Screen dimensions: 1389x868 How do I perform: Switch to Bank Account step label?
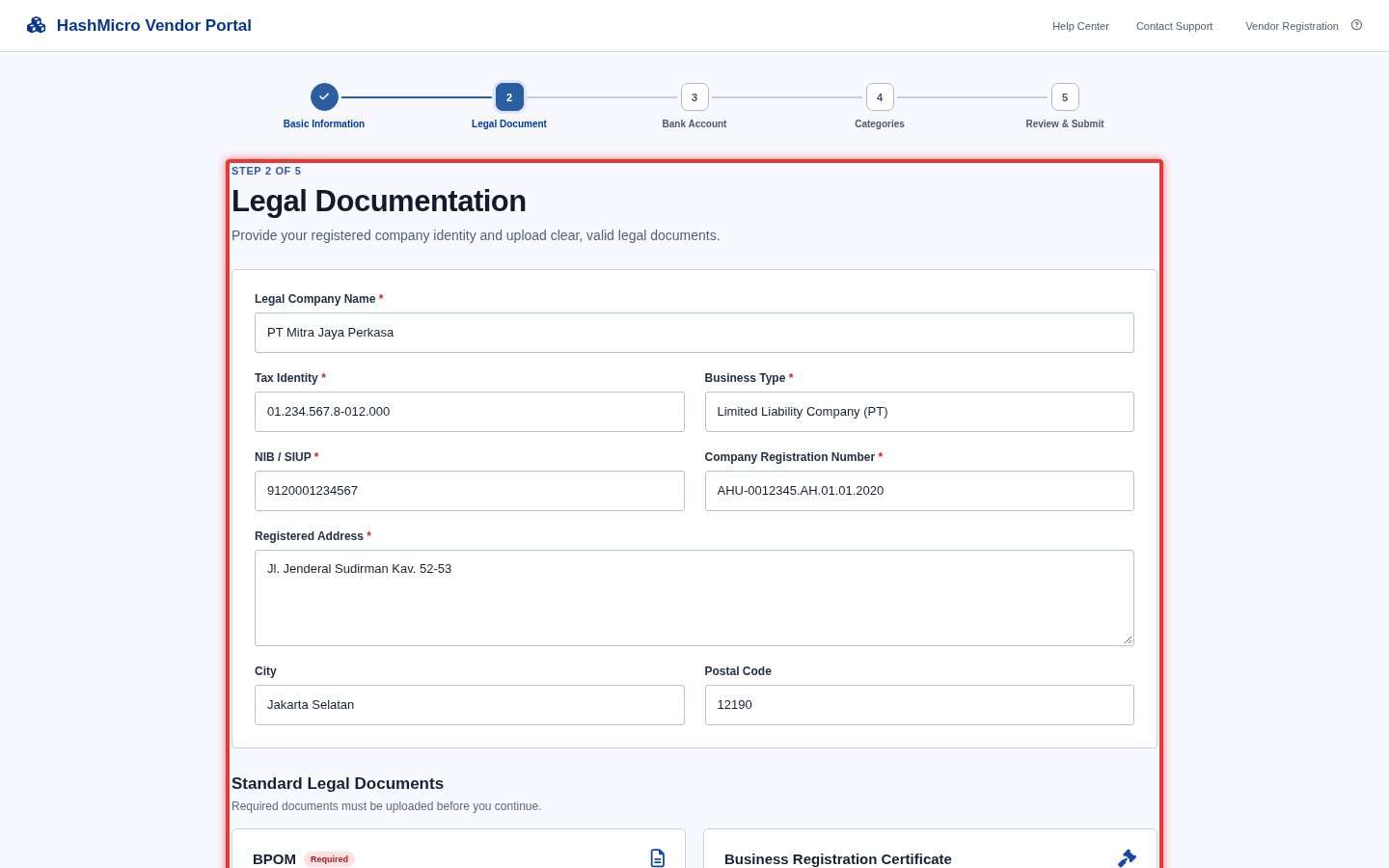point(694,123)
